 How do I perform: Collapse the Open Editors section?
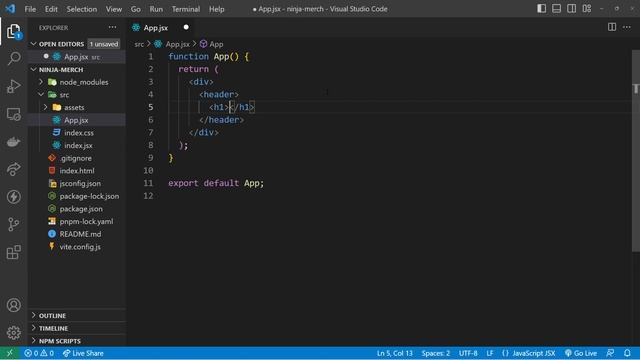coord(34,44)
